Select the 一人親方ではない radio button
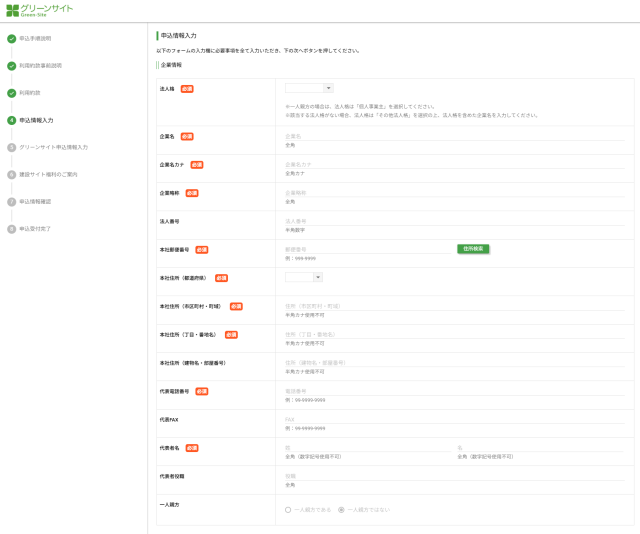The height and width of the screenshot is (534, 640). [342, 509]
